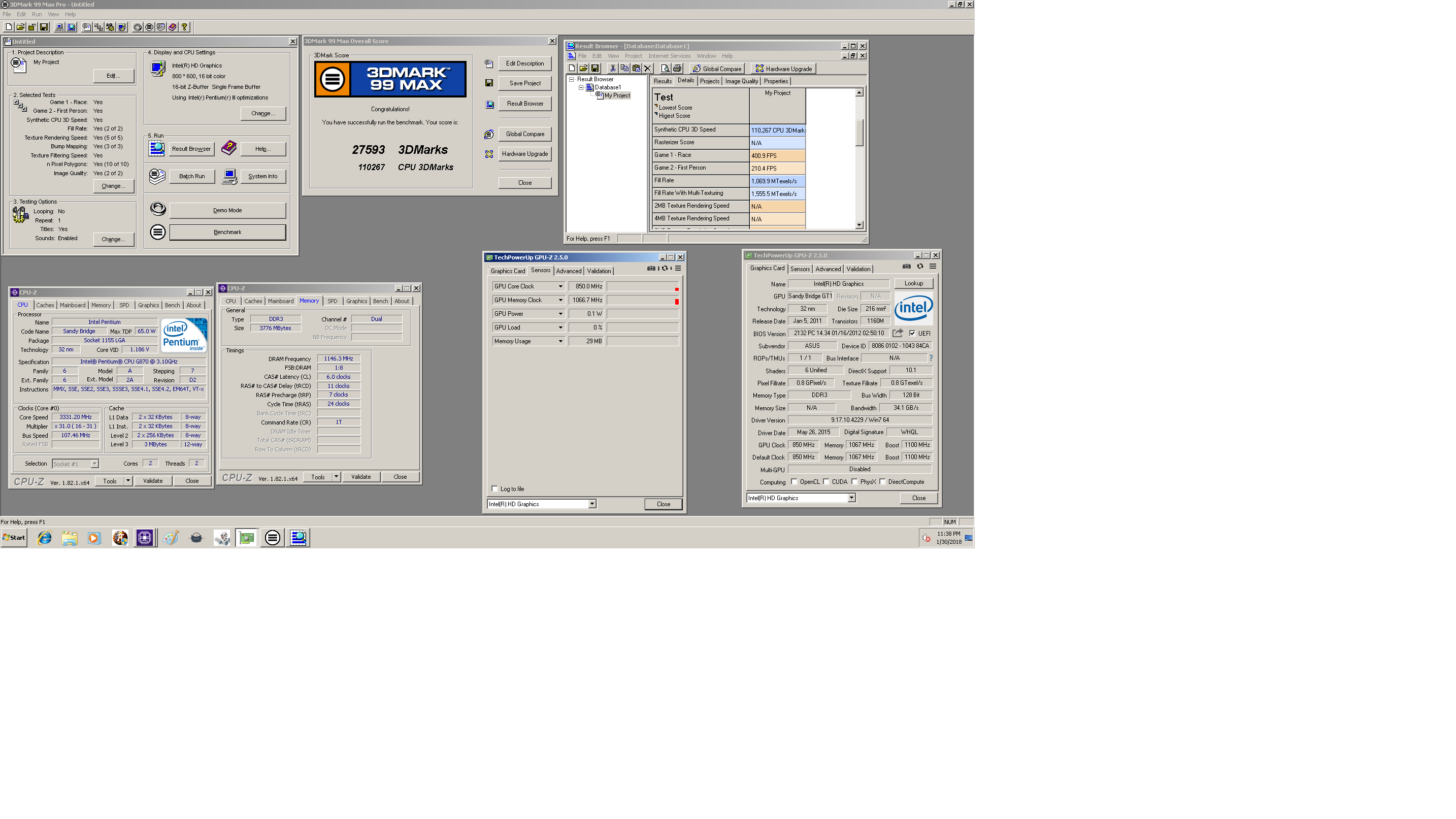
Task: Open Mainboard tab in CPU-Z CPU window
Action: 73,305
